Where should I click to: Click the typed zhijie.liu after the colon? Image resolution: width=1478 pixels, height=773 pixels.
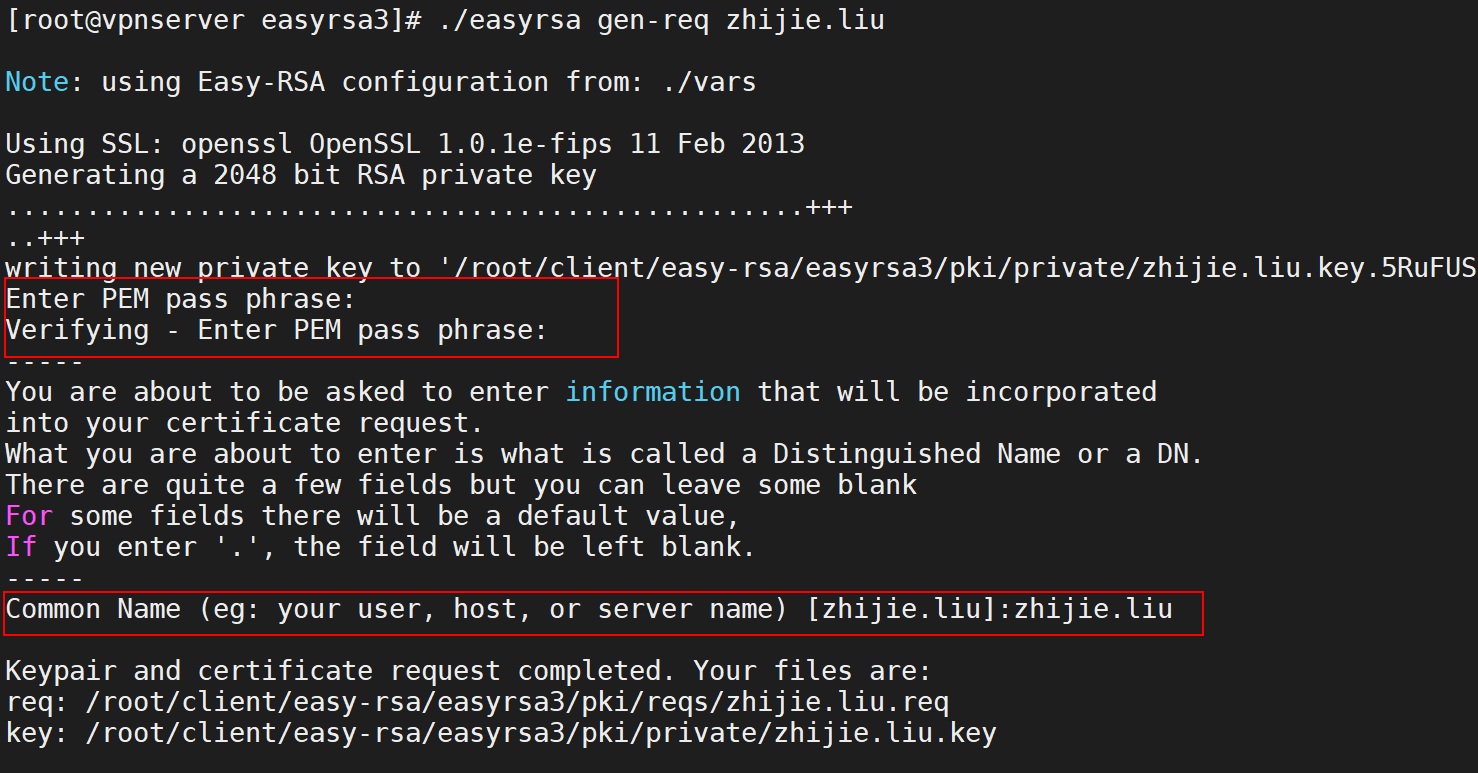tap(1093, 609)
